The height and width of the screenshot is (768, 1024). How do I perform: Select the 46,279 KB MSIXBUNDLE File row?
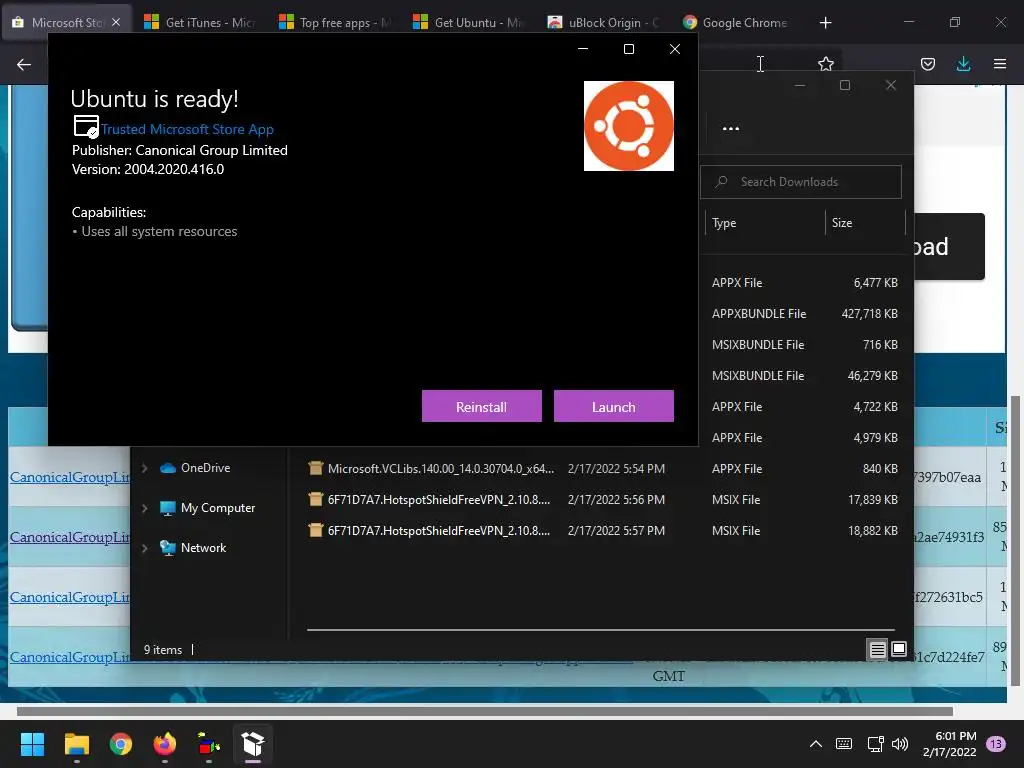pyautogui.click(x=805, y=376)
